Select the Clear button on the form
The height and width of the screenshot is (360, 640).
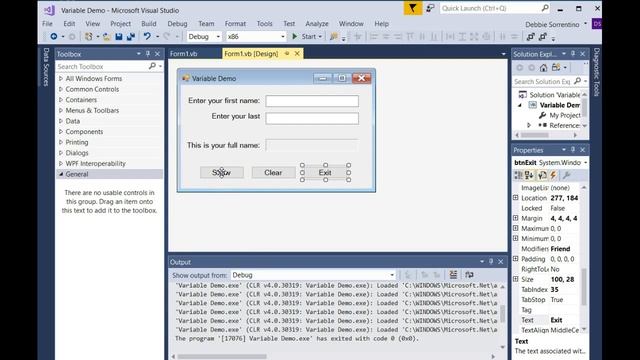pos(273,173)
